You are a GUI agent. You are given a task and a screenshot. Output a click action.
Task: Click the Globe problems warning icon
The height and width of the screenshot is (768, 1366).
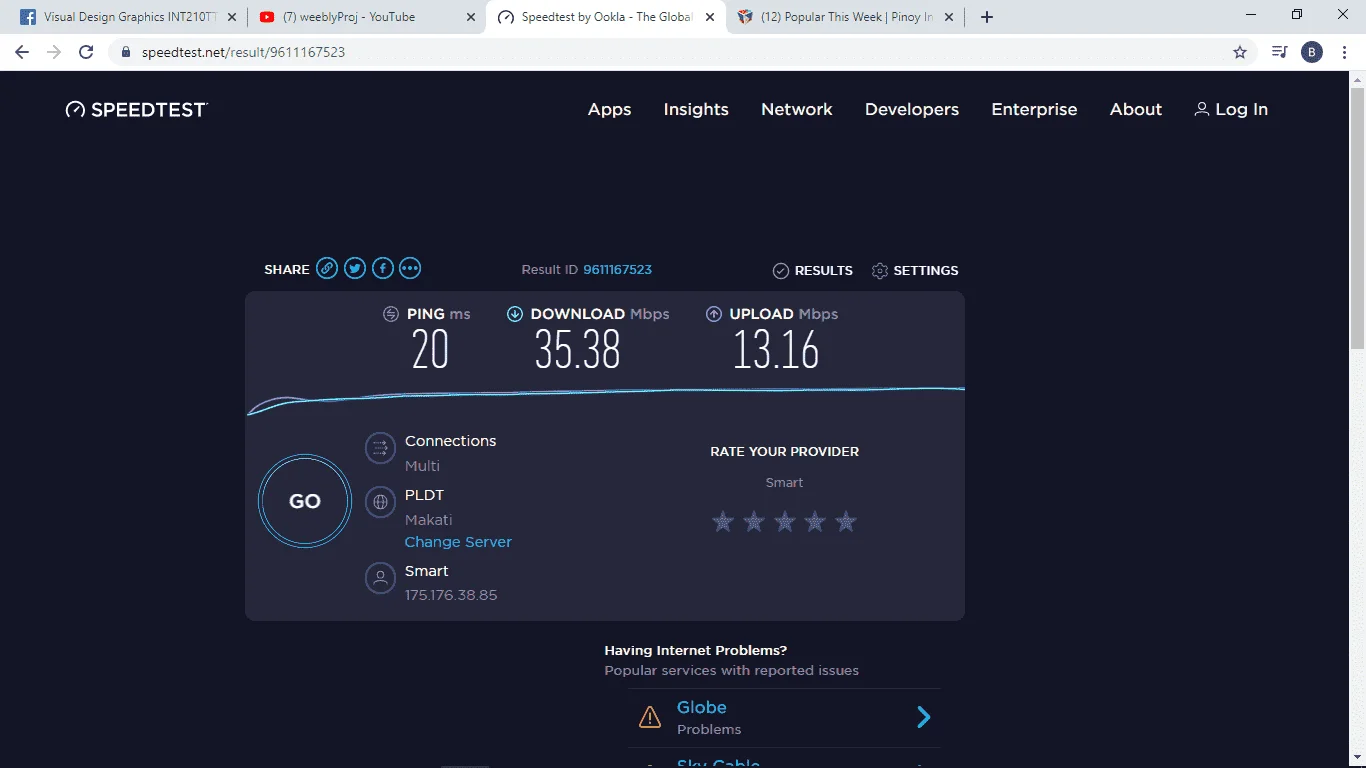(650, 717)
